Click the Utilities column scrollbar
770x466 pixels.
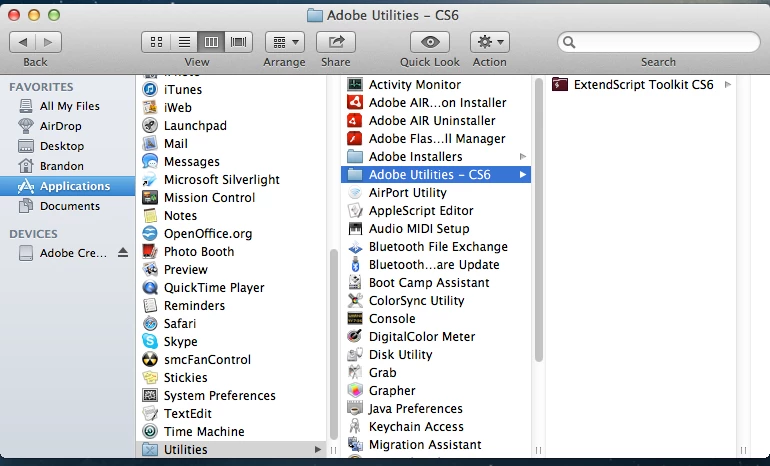click(539, 220)
